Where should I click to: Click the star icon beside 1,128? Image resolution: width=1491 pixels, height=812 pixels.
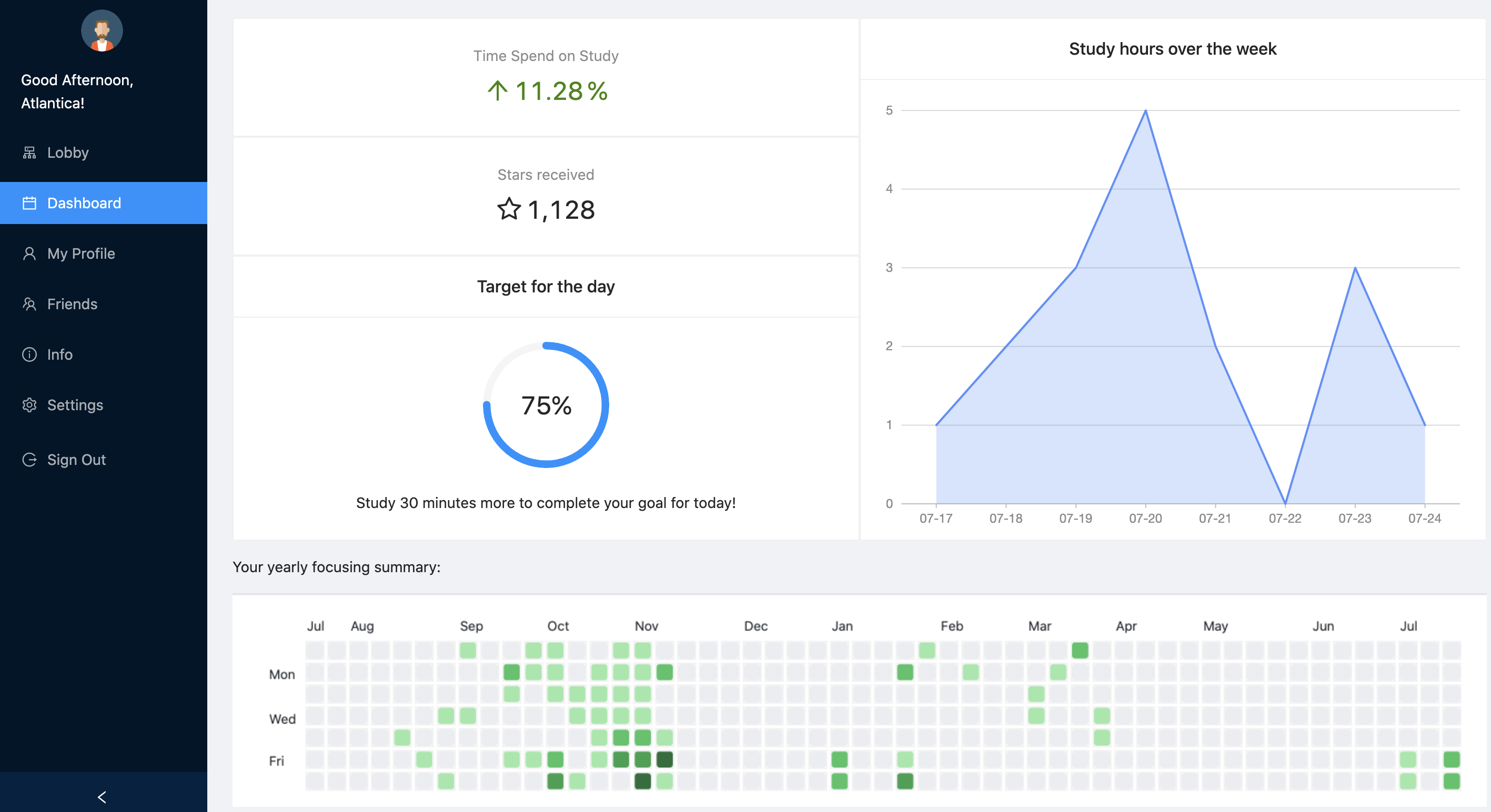(x=509, y=209)
